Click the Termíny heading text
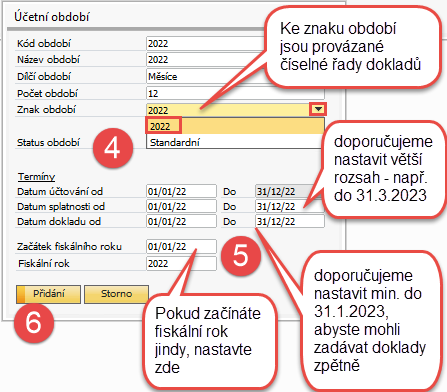Viewport: 447px width, 392px height. point(36,176)
